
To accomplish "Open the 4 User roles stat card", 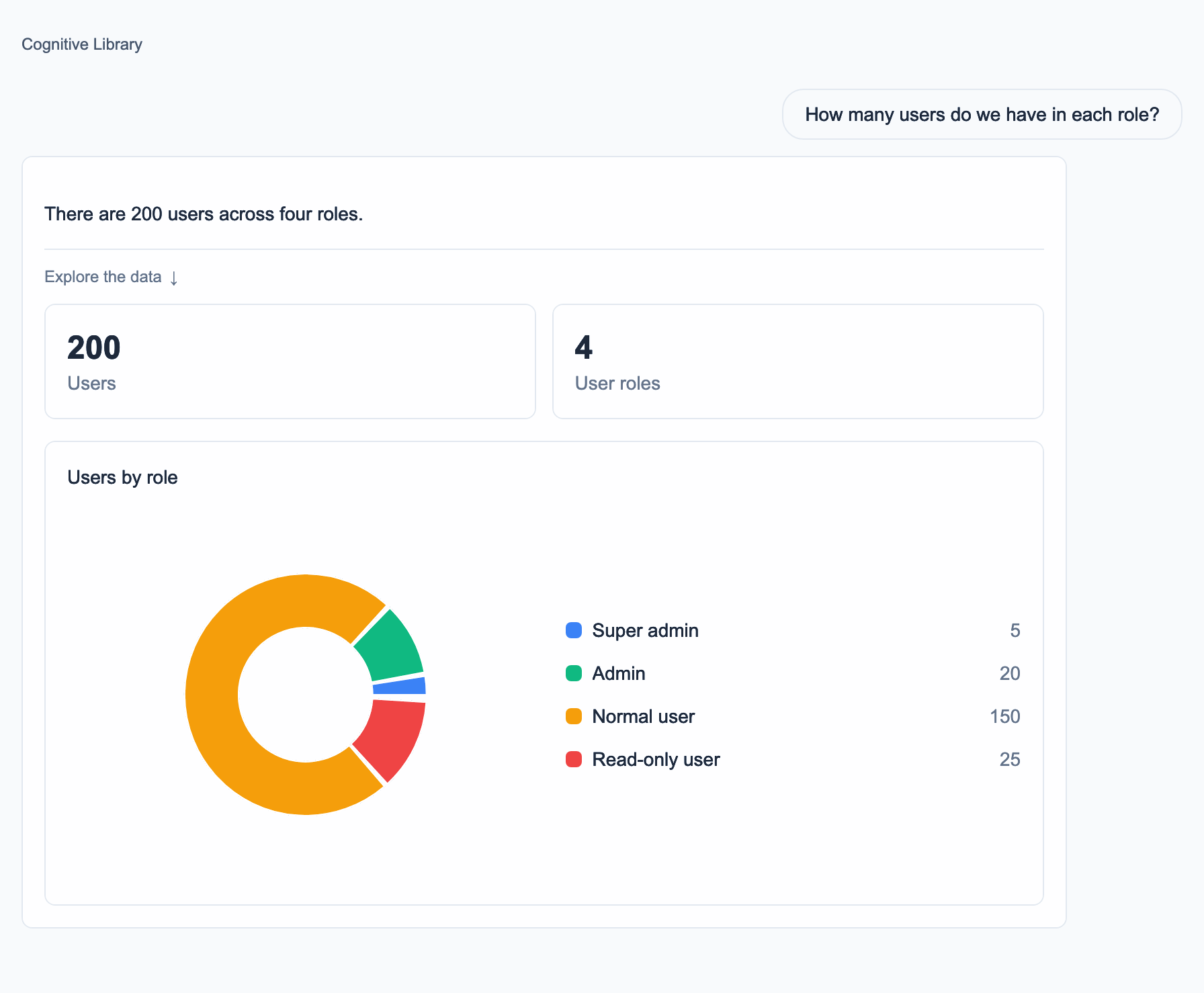I will [798, 361].
